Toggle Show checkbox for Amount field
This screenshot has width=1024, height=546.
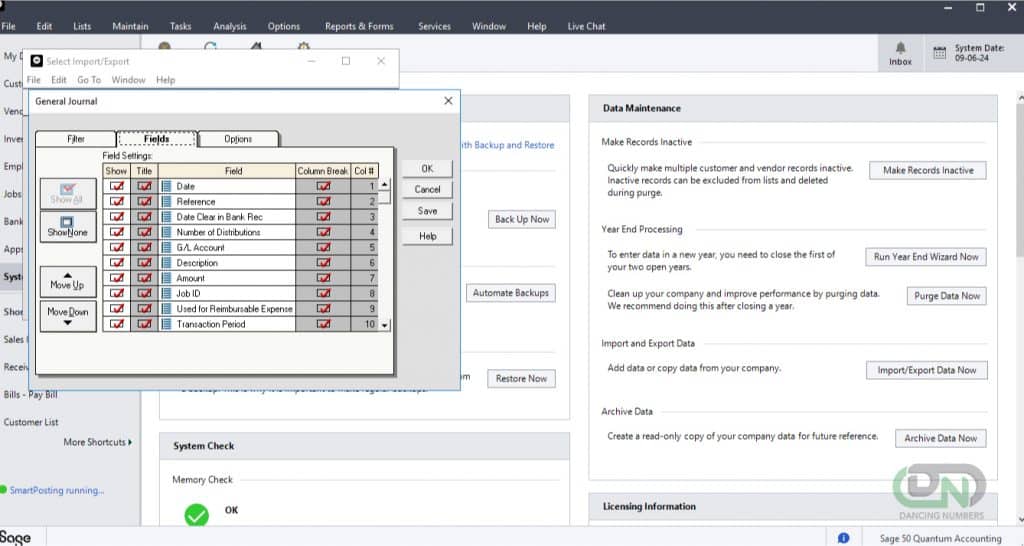coord(117,278)
